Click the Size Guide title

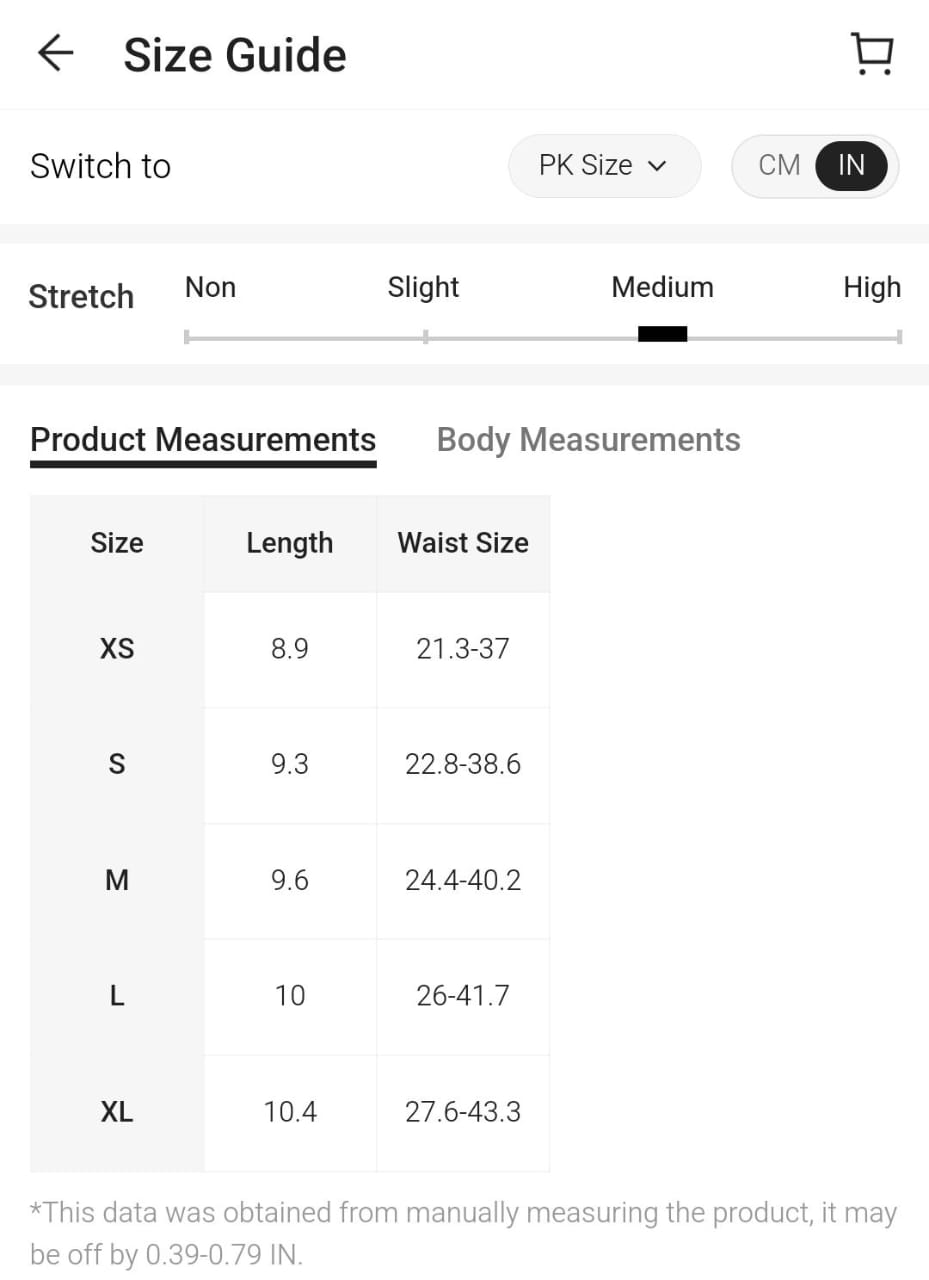click(x=235, y=55)
